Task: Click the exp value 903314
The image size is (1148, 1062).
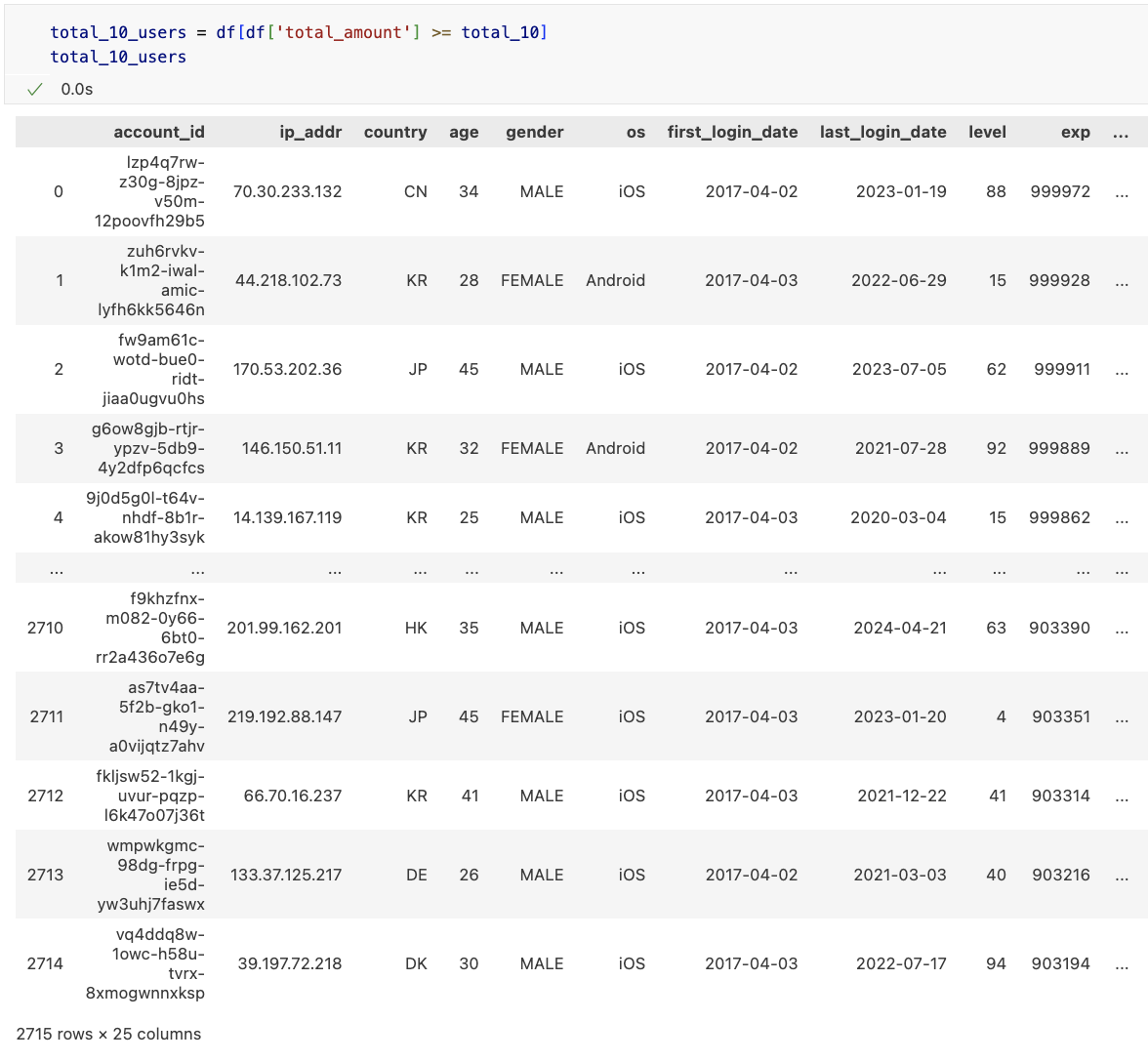Action: coord(1061,796)
